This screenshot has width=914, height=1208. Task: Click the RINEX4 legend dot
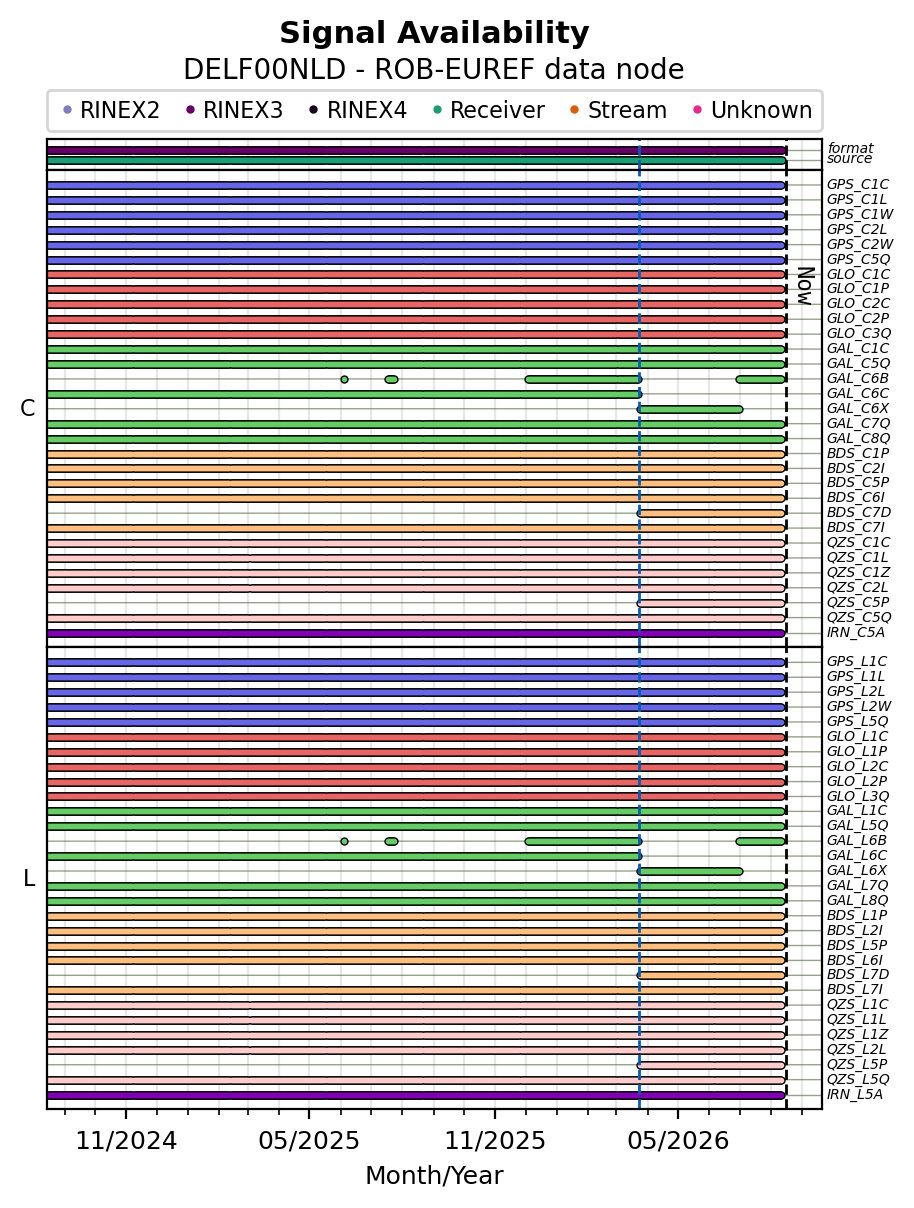pos(314,110)
